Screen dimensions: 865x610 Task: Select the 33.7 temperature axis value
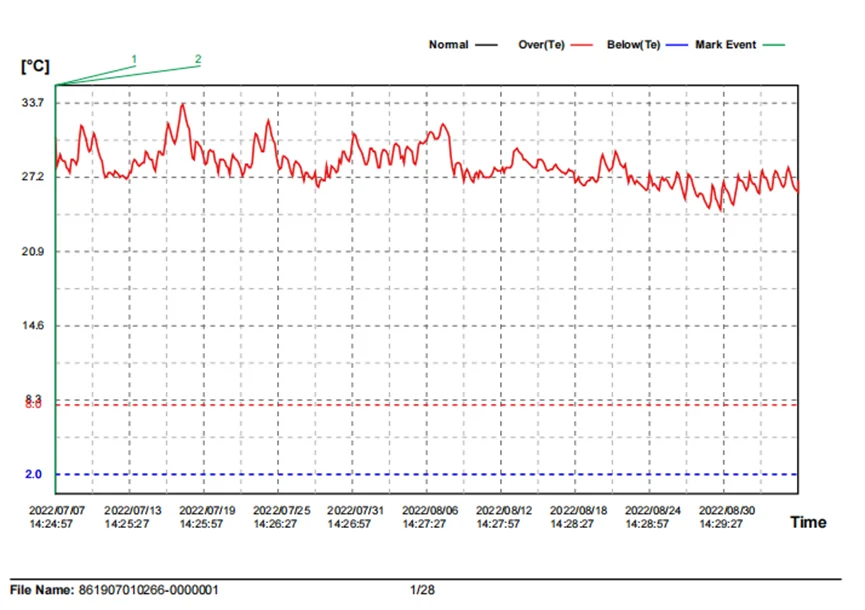coord(33,103)
